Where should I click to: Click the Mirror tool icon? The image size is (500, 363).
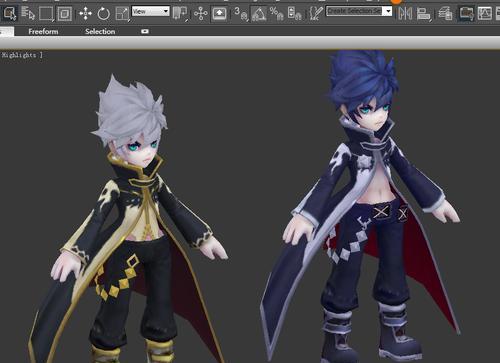pos(405,14)
